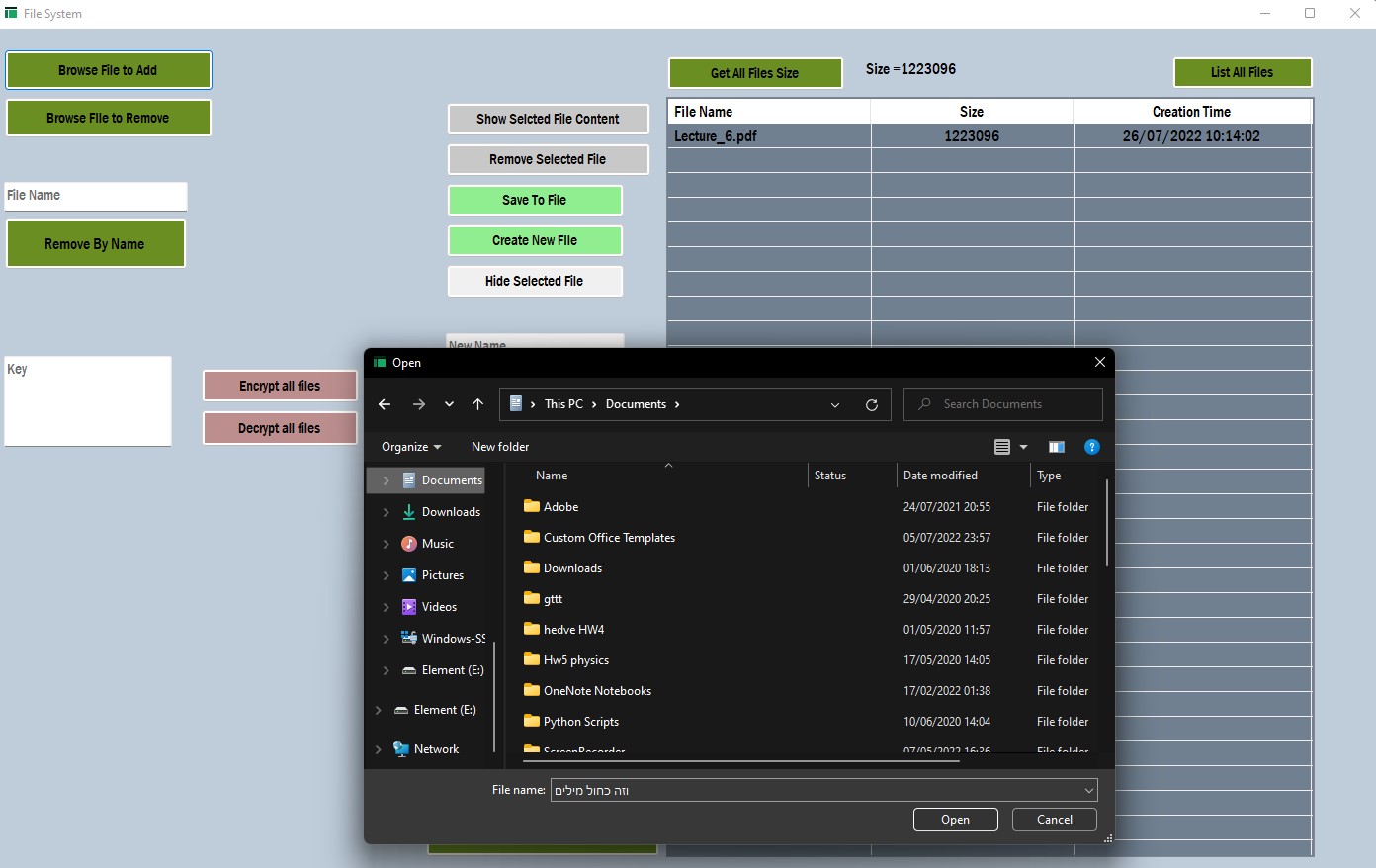The image size is (1376, 868).
Task: Click the refresh icon in the address bar
Action: pos(871,403)
